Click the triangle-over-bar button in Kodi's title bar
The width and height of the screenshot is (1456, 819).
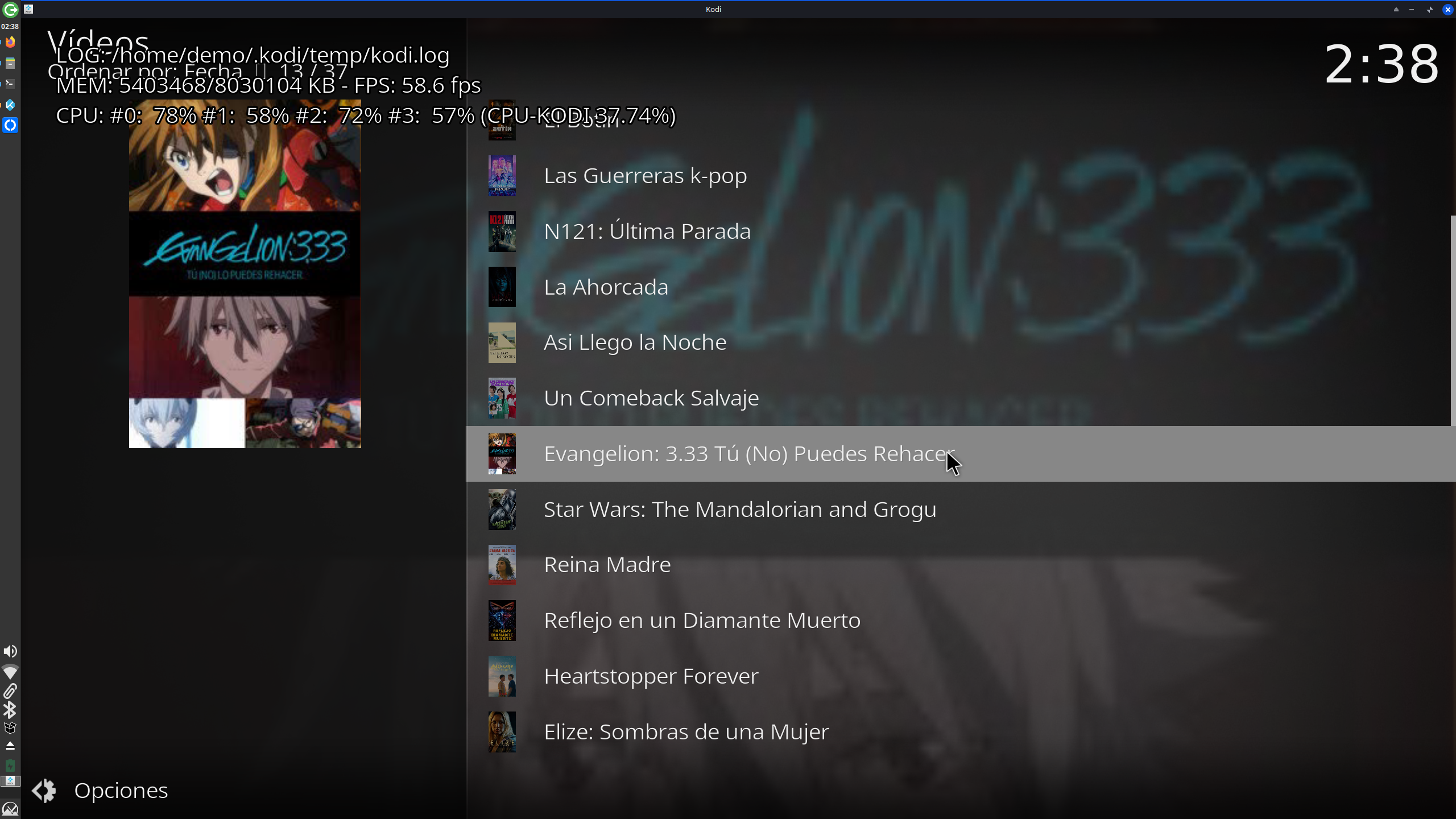1396,9
